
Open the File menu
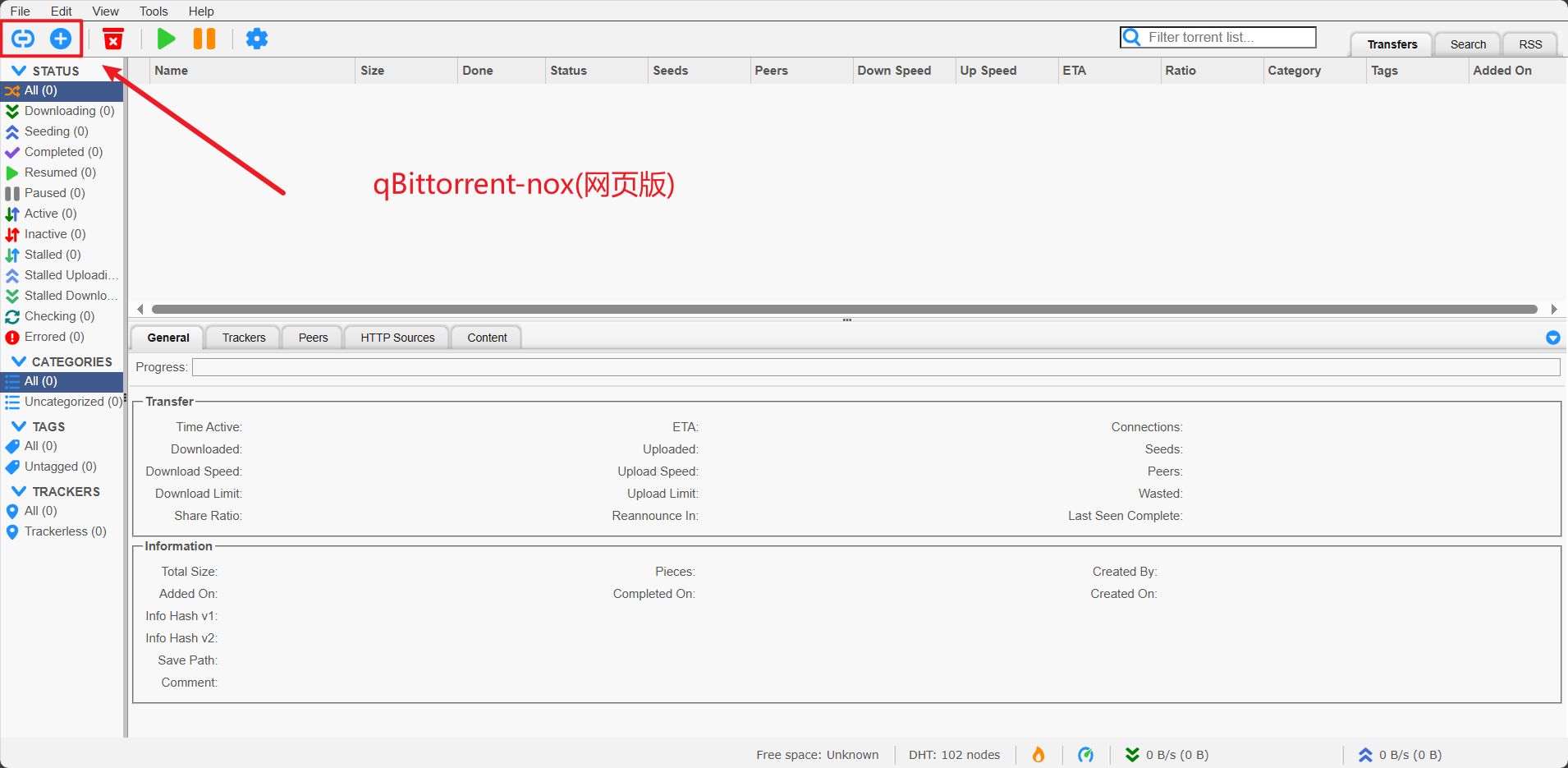(20, 11)
